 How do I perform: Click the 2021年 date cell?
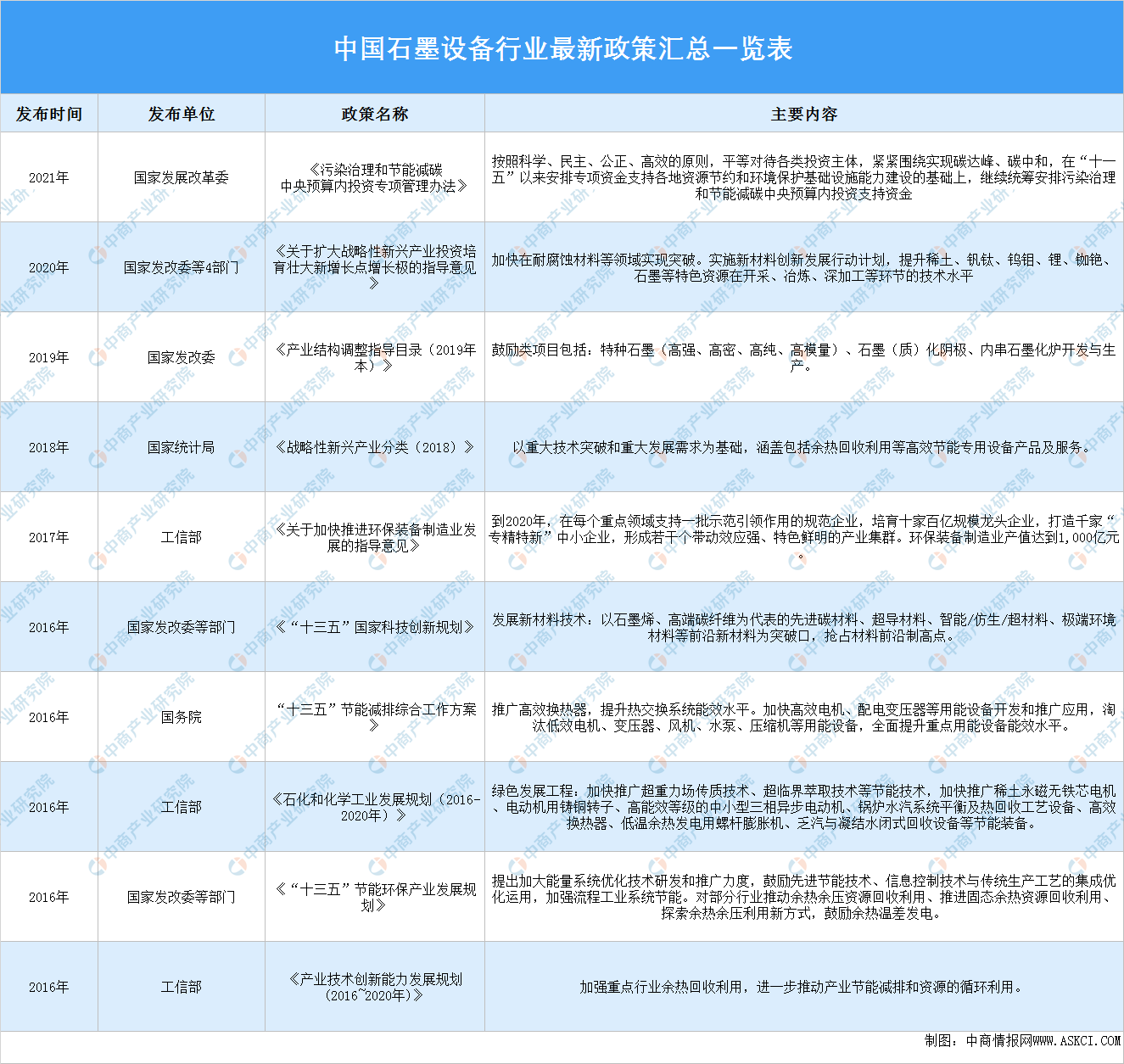pyautogui.click(x=49, y=177)
